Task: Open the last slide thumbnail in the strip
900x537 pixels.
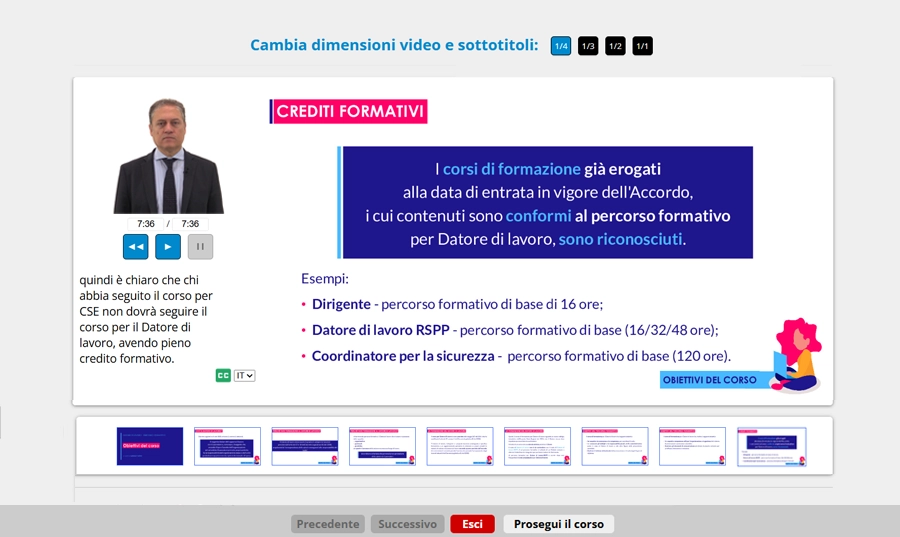Action: click(x=771, y=446)
